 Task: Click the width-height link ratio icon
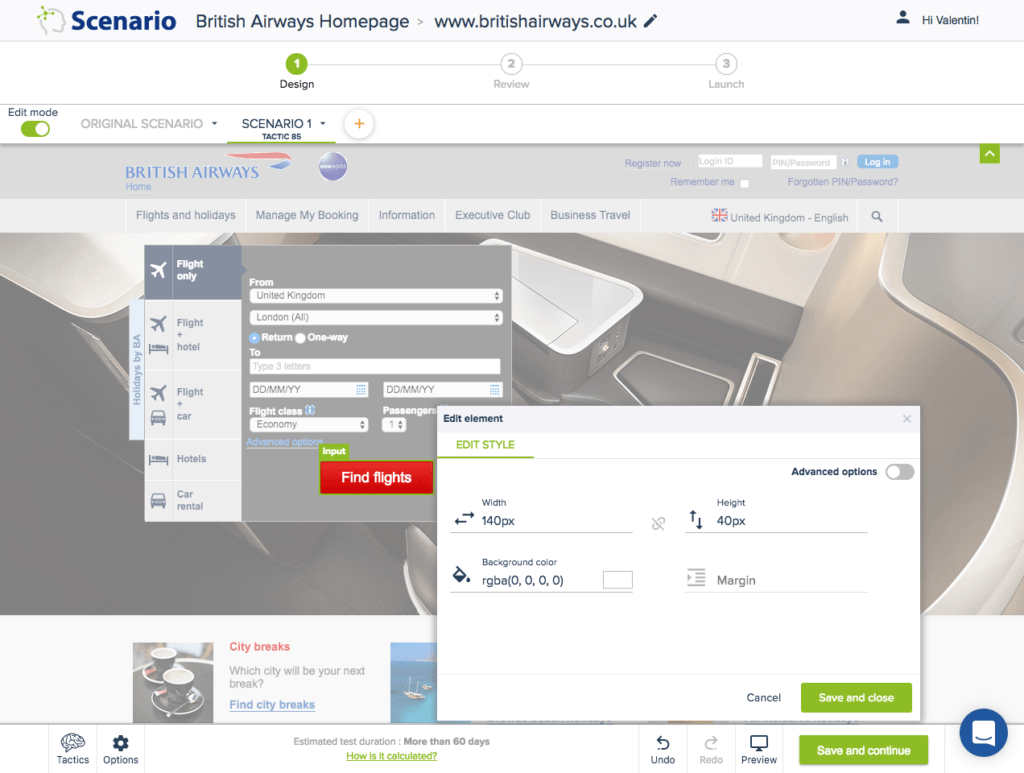[658, 523]
